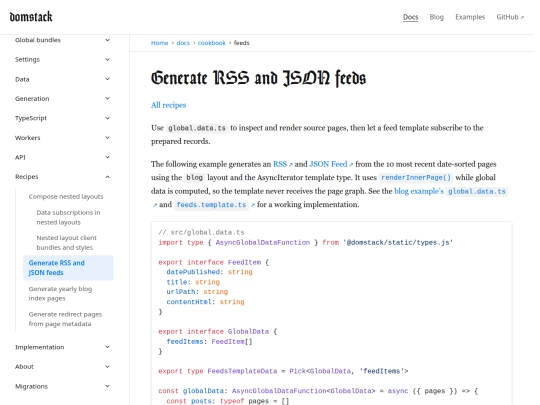Click the 'Generate RSS and JSON feeds' heading

(258, 78)
